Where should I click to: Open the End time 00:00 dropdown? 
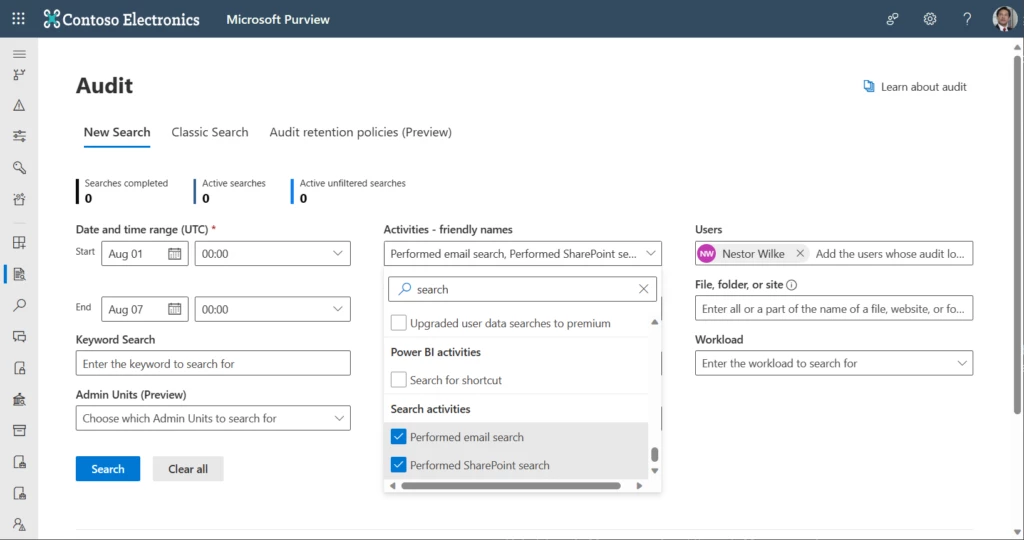272,309
